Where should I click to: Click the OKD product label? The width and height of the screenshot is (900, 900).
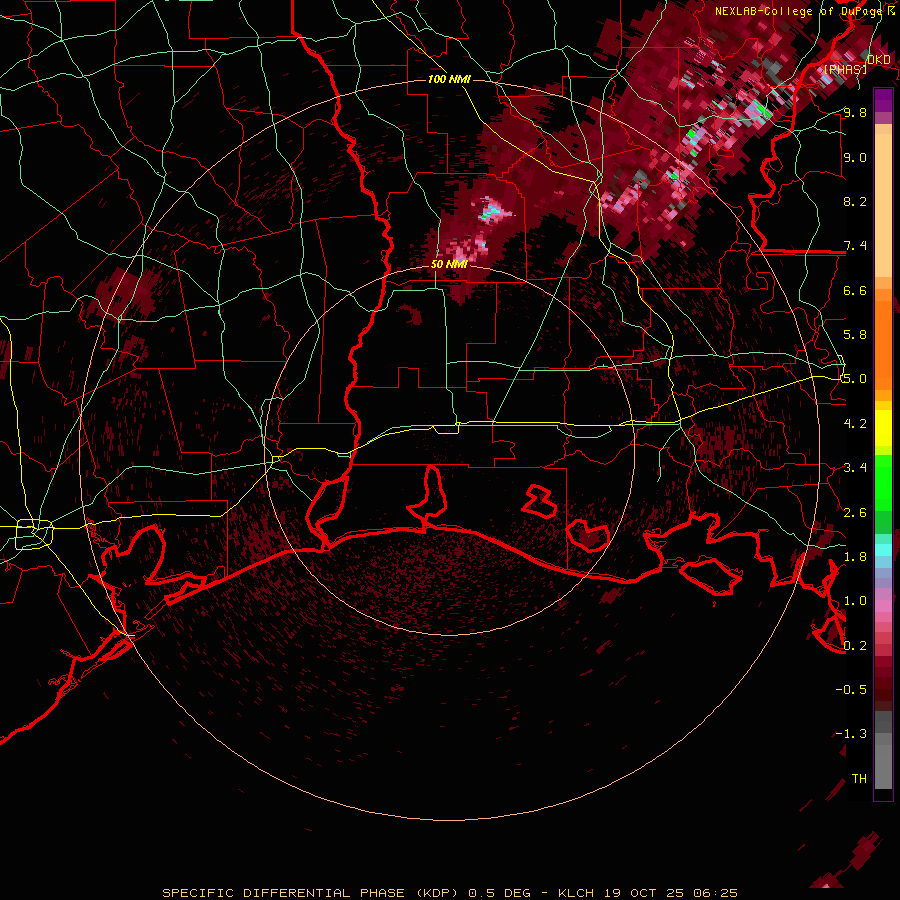coord(879,60)
